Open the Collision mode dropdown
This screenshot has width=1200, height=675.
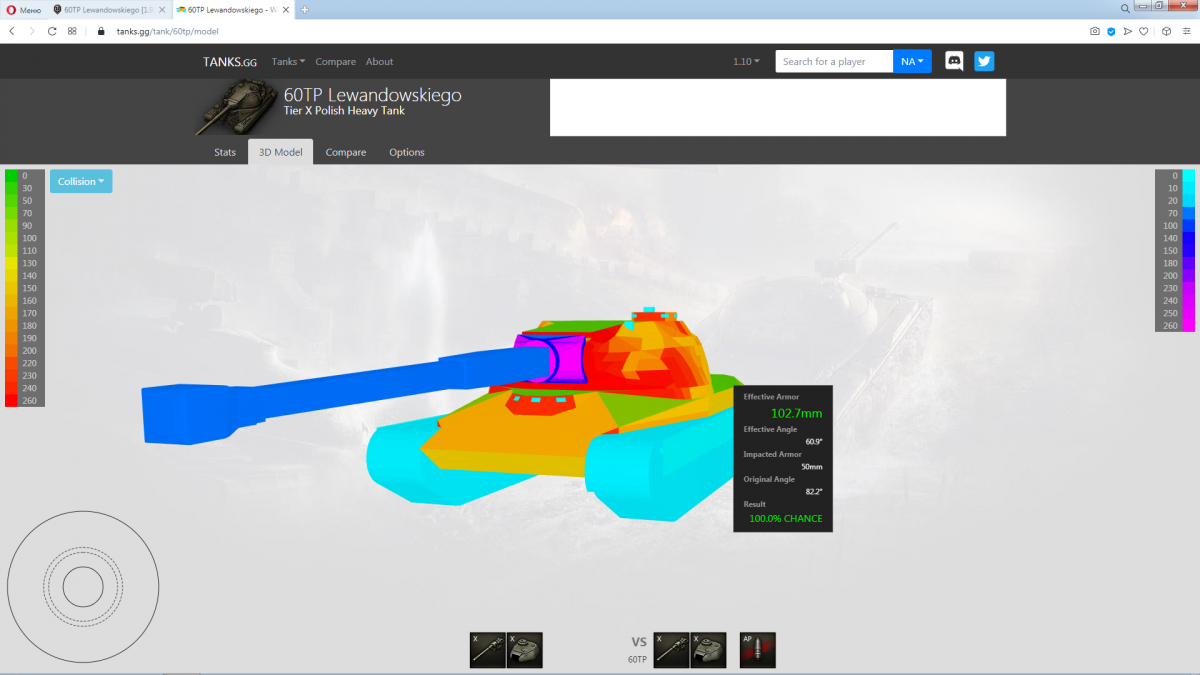coord(81,181)
